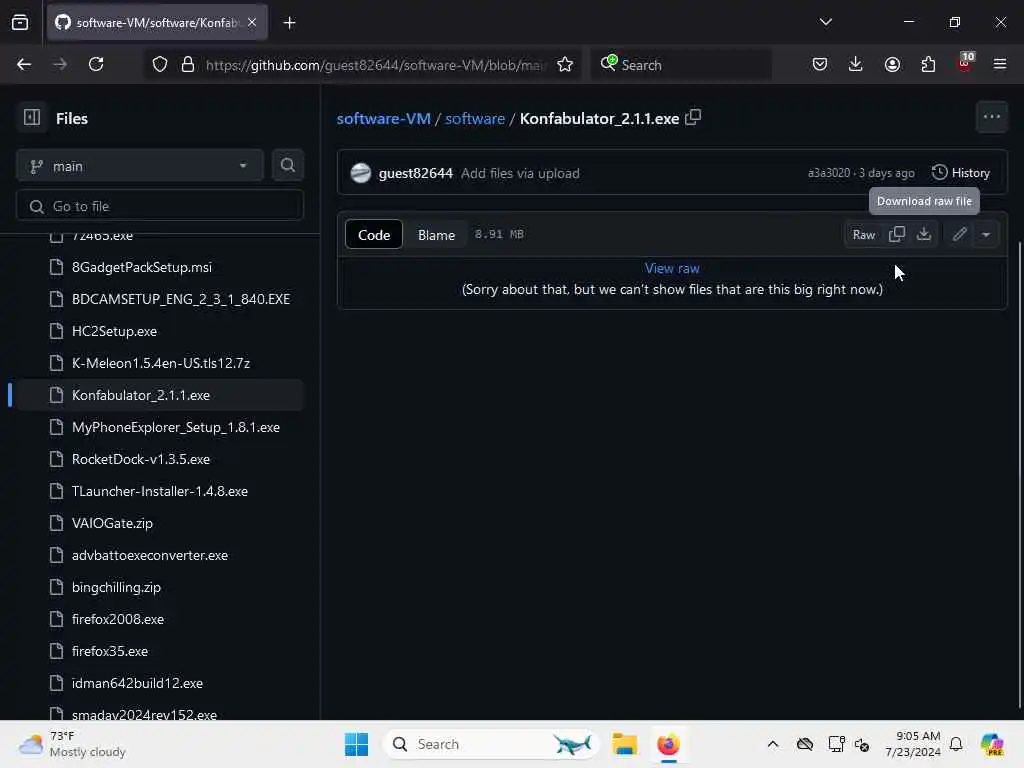Copy raw file contents icon
Screen dimensions: 1024x768
pyautogui.click(x=897, y=234)
